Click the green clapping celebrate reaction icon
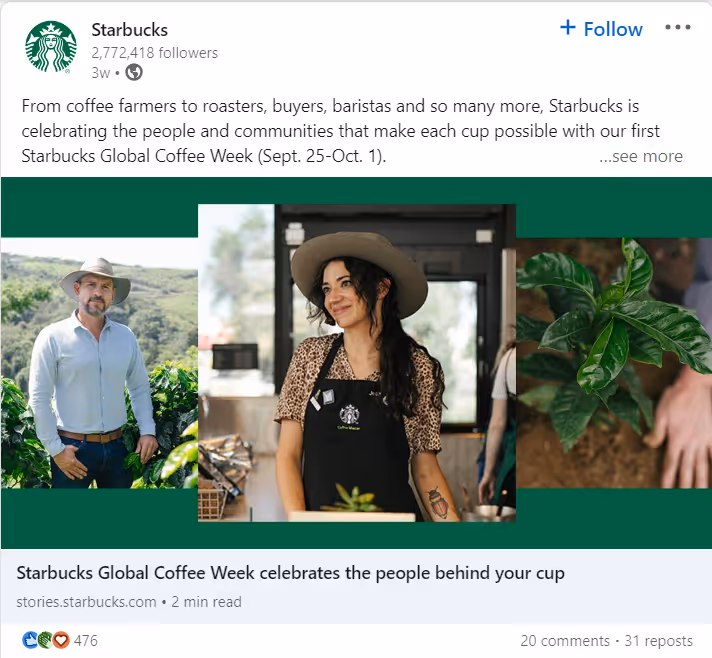 [x=45, y=640]
